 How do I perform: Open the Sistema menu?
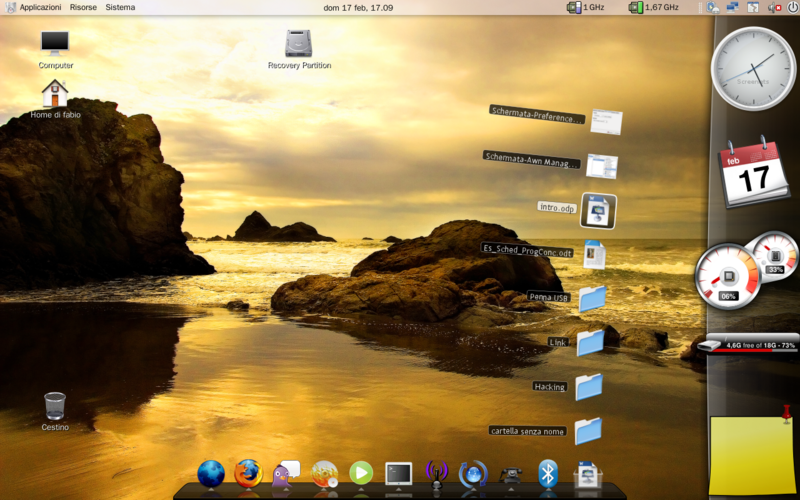click(120, 7)
